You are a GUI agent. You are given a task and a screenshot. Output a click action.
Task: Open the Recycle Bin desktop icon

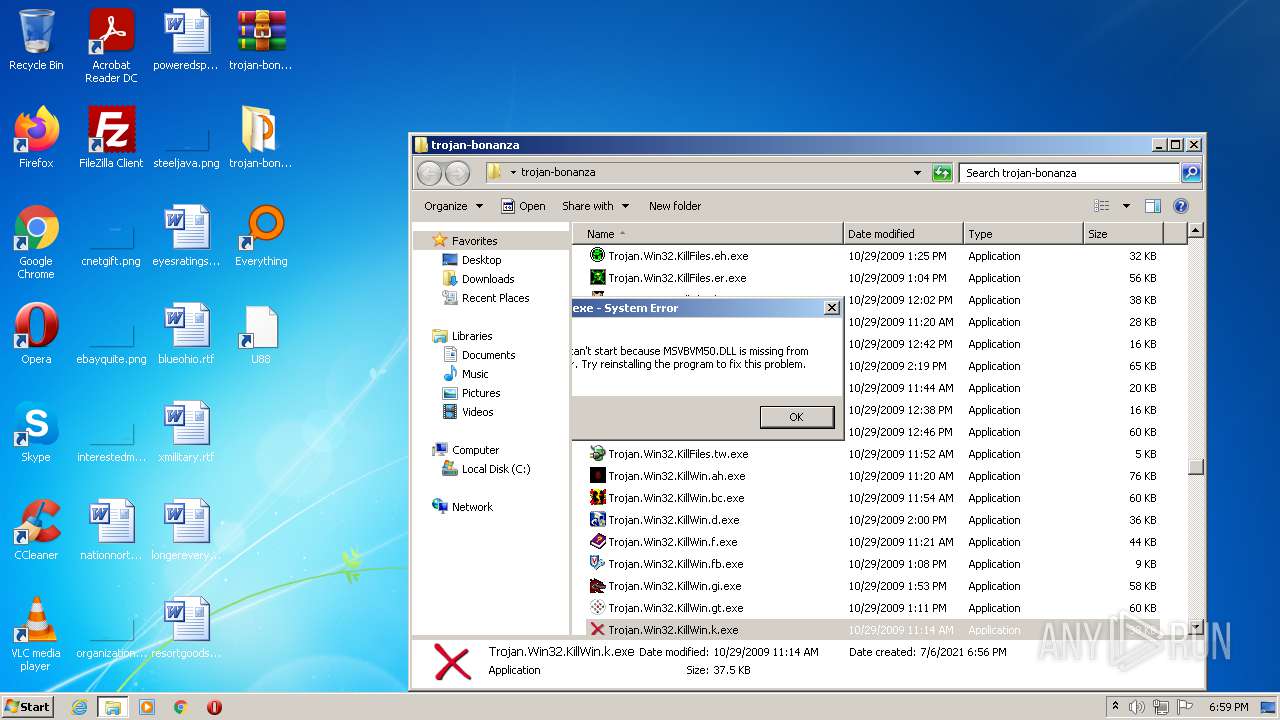(x=36, y=40)
